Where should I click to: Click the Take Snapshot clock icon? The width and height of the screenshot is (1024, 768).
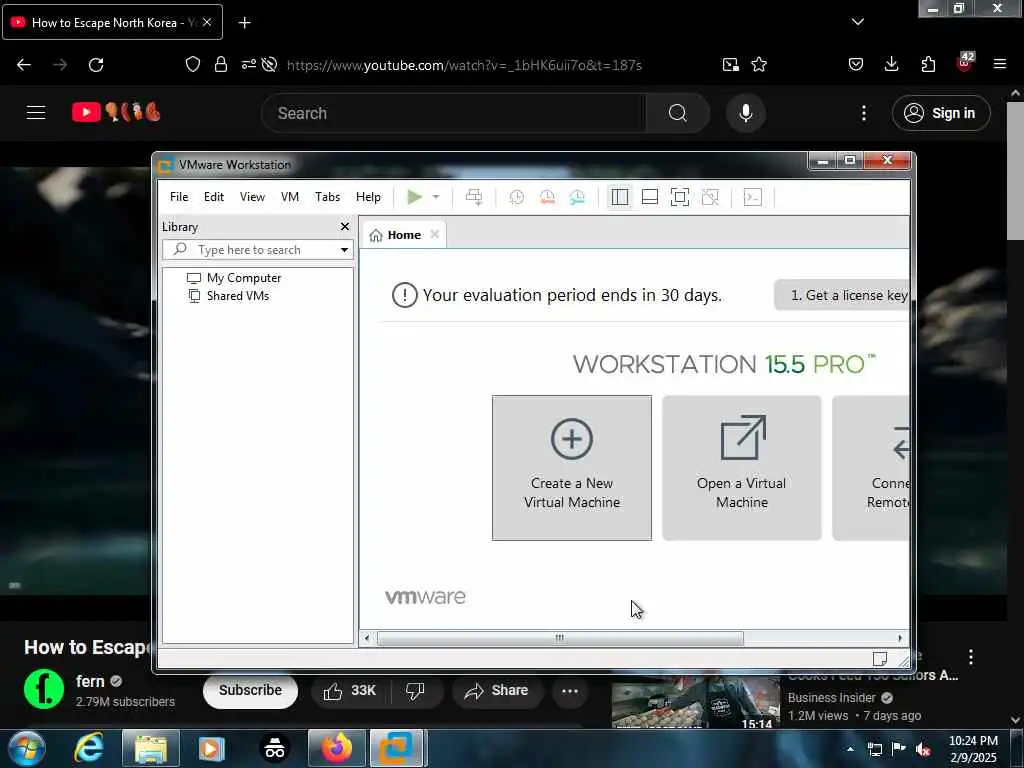coord(517,197)
